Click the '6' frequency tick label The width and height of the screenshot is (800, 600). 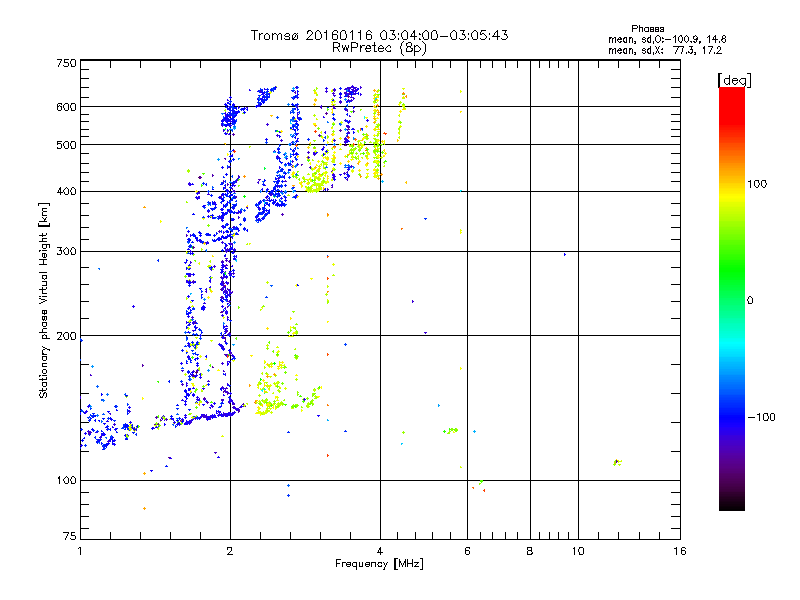(x=467, y=551)
